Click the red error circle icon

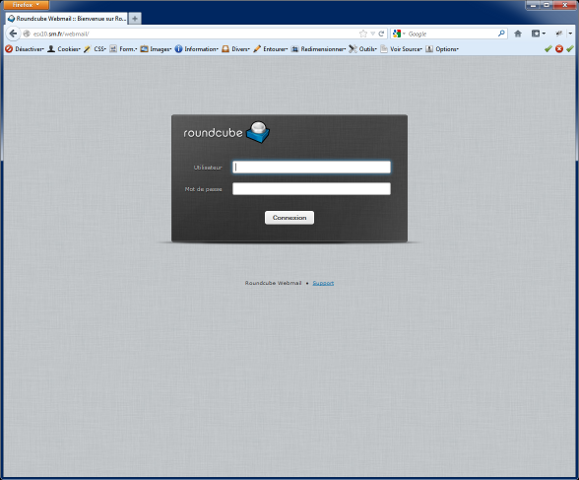[559, 49]
